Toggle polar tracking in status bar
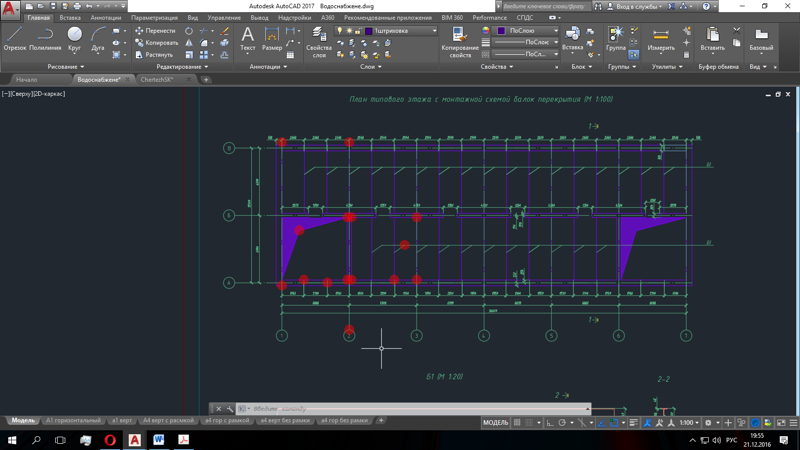The image size is (800, 450). pyautogui.click(x=562, y=422)
